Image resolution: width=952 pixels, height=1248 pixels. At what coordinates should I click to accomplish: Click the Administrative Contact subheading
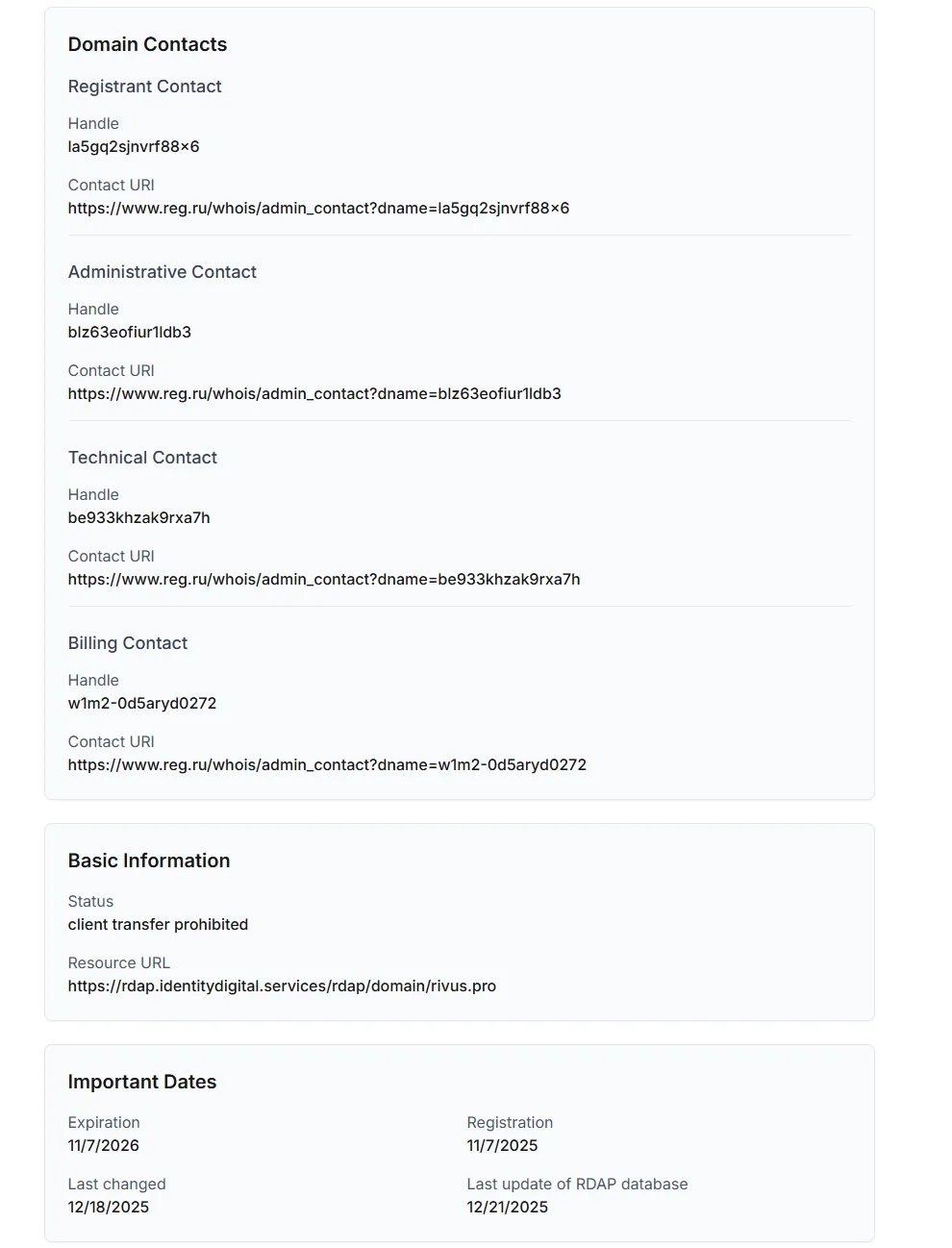pos(162,272)
